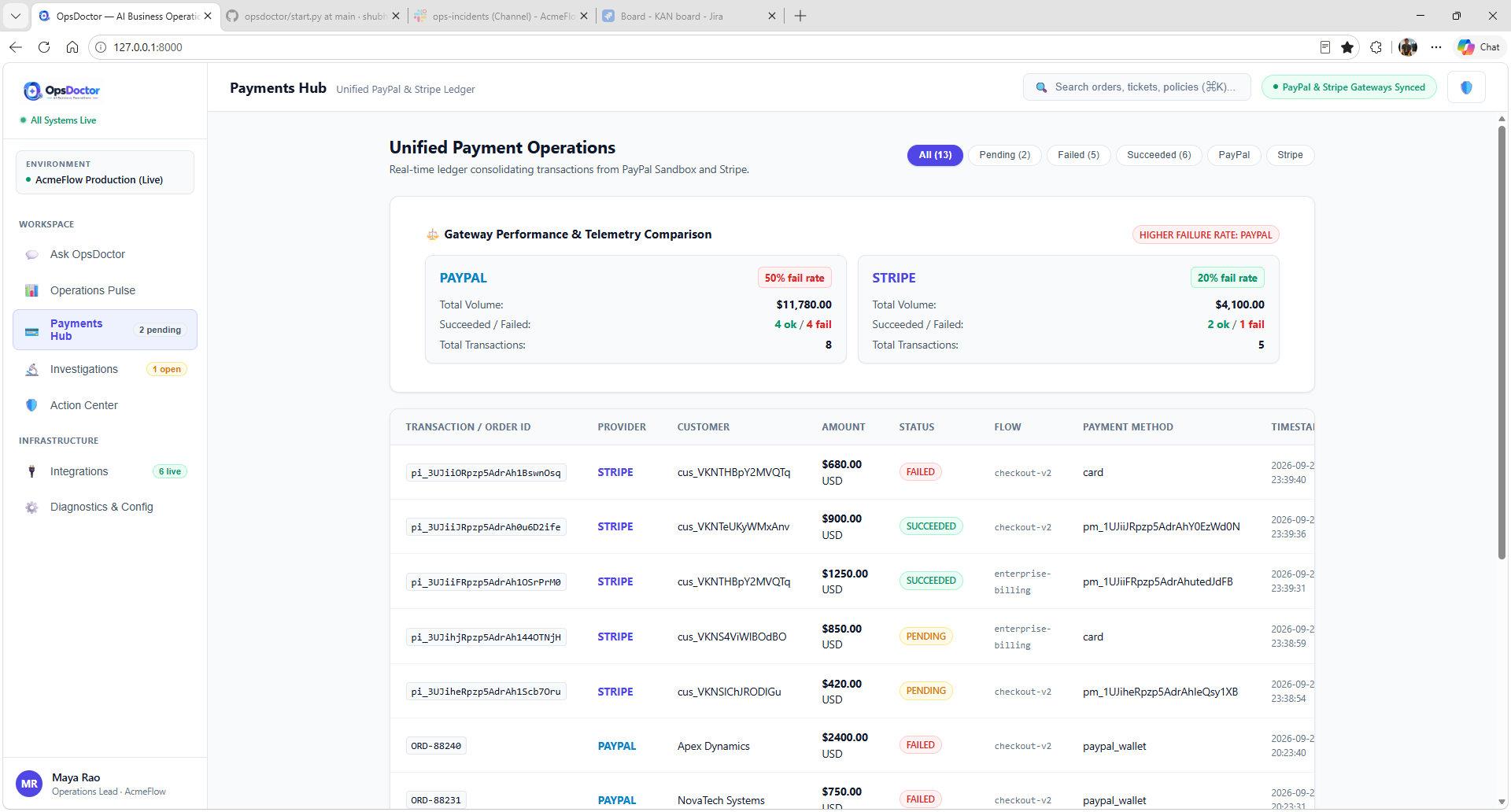The image size is (1511, 812).
Task: Open Operations Pulse chart icon
Action: tap(31, 290)
